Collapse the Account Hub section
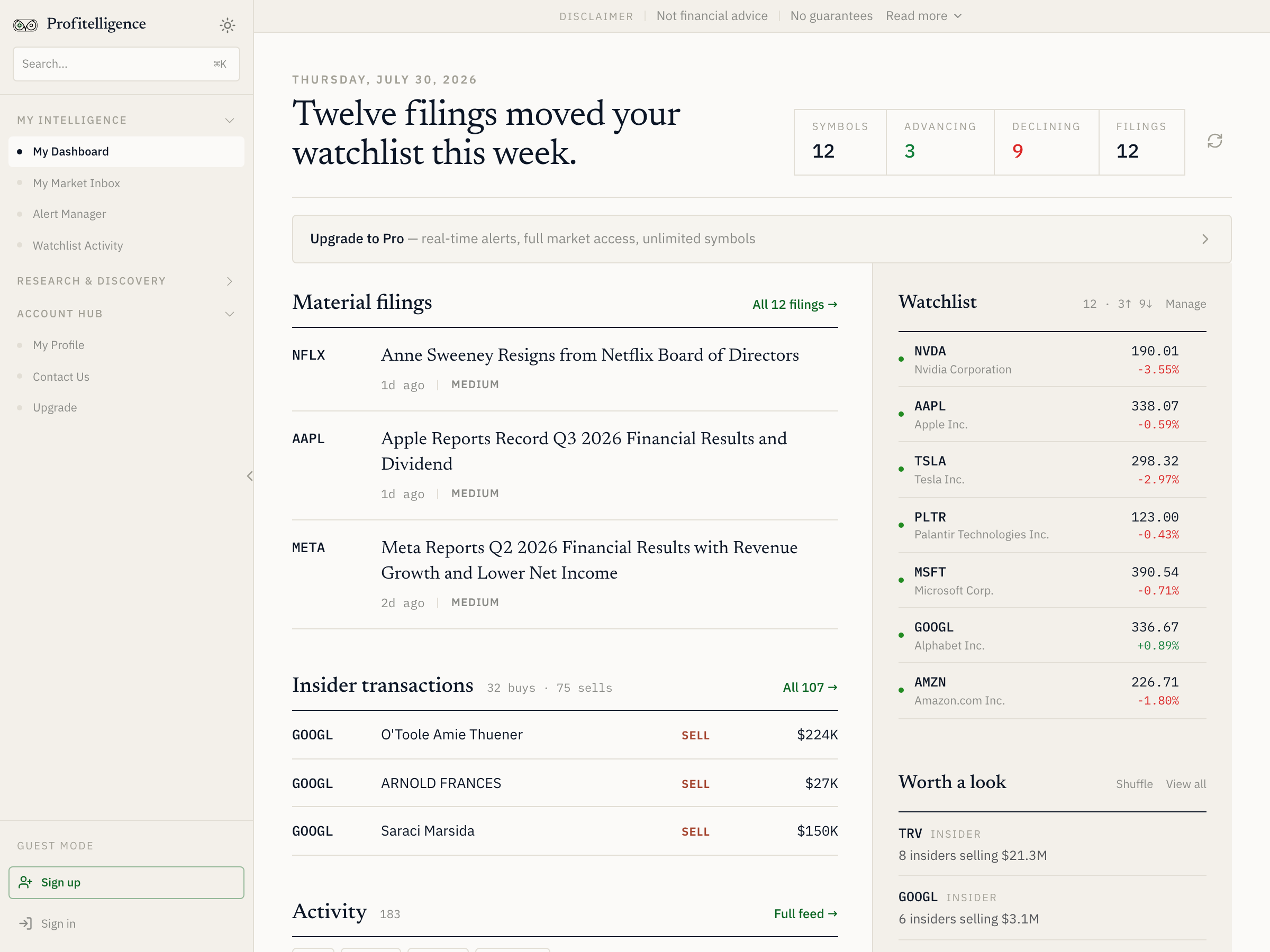The height and width of the screenshot is (952, 1270). tap(126, 314)
